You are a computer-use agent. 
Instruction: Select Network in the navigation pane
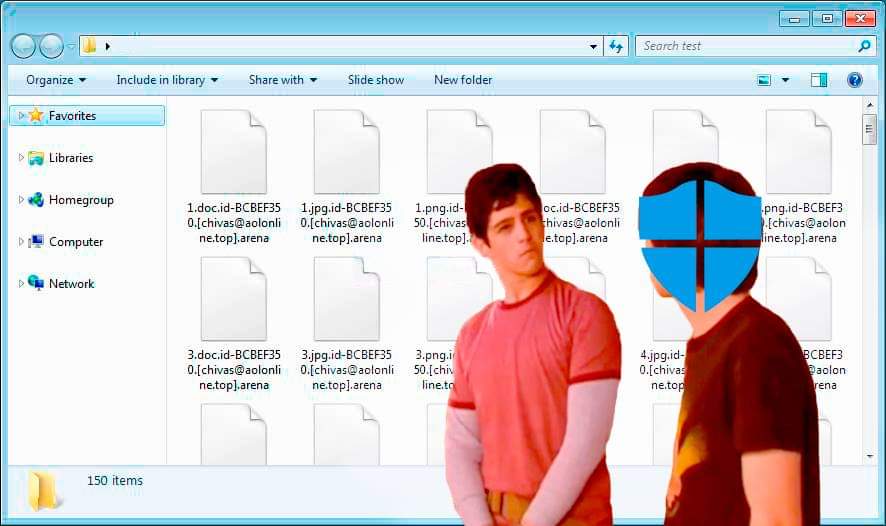click(71, 284)
